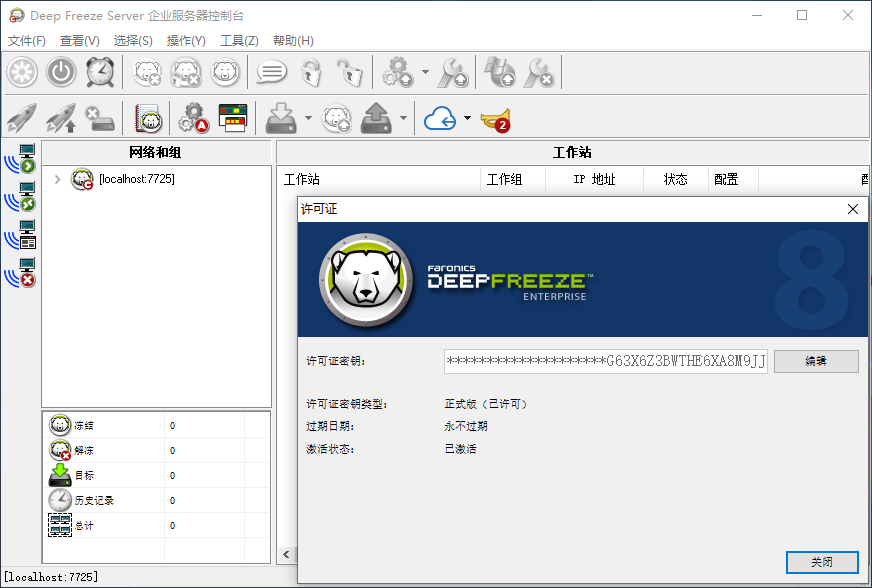The width and height of the screenshot is (872, 588).
Task: Click the 编辑 button beside license key
Action: pos(816,361)
